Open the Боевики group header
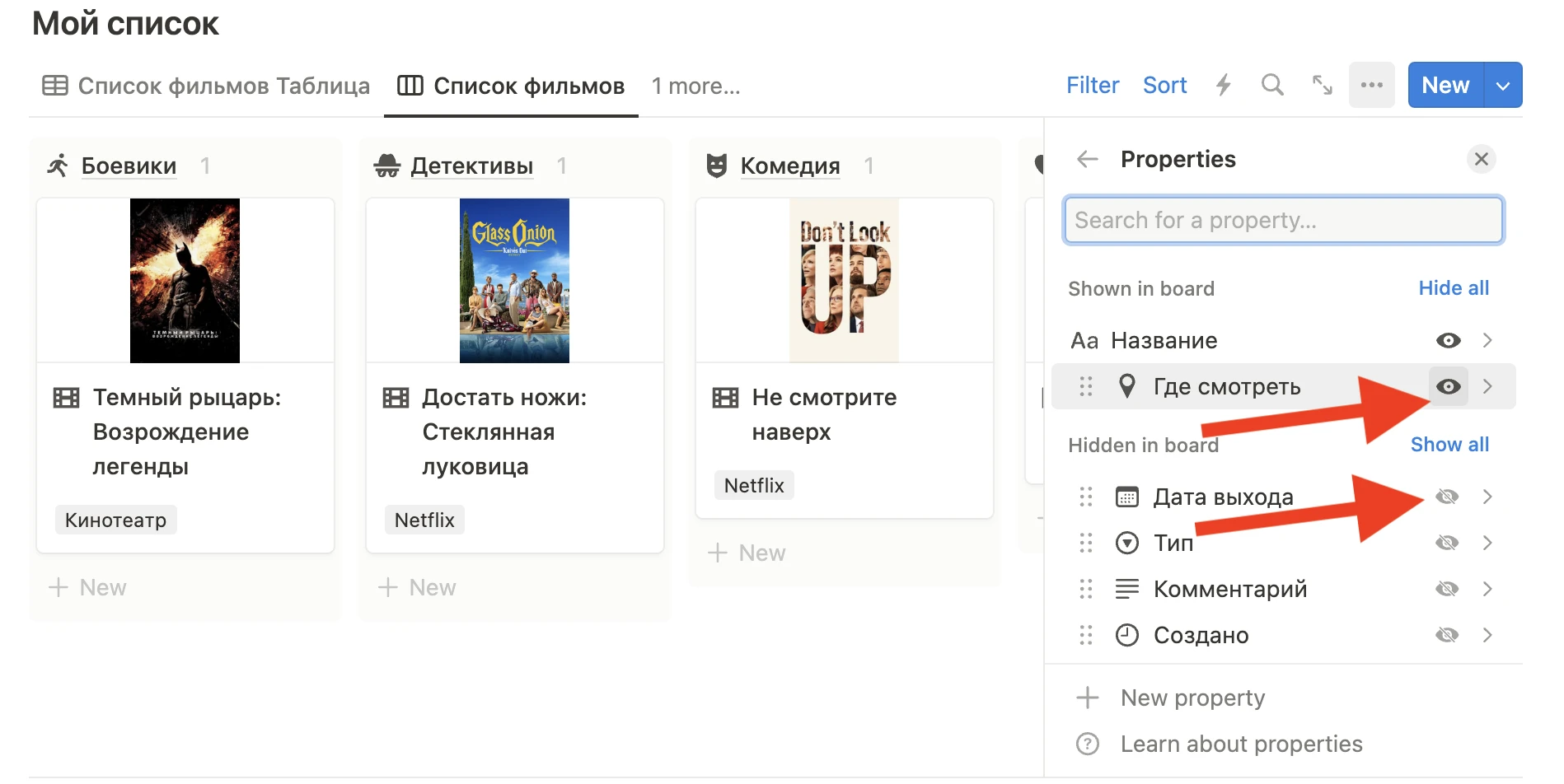Viewport: 1564px width, 784px height. point(129,166)
